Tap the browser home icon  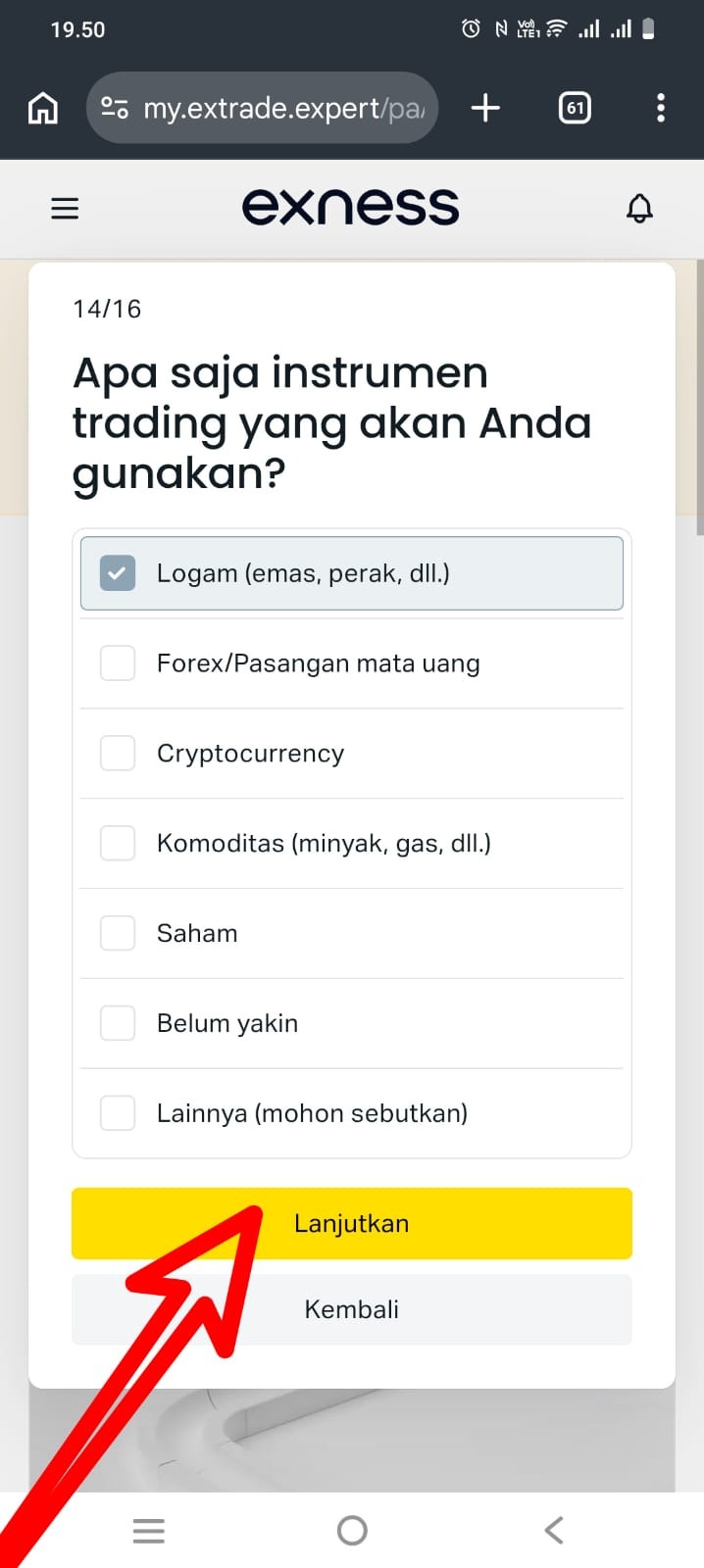tap(42, 108)
